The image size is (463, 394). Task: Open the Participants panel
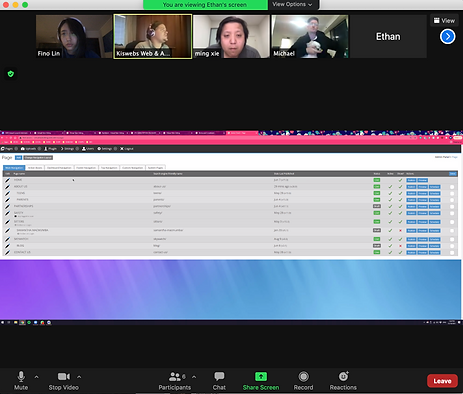tap(174, 380)
